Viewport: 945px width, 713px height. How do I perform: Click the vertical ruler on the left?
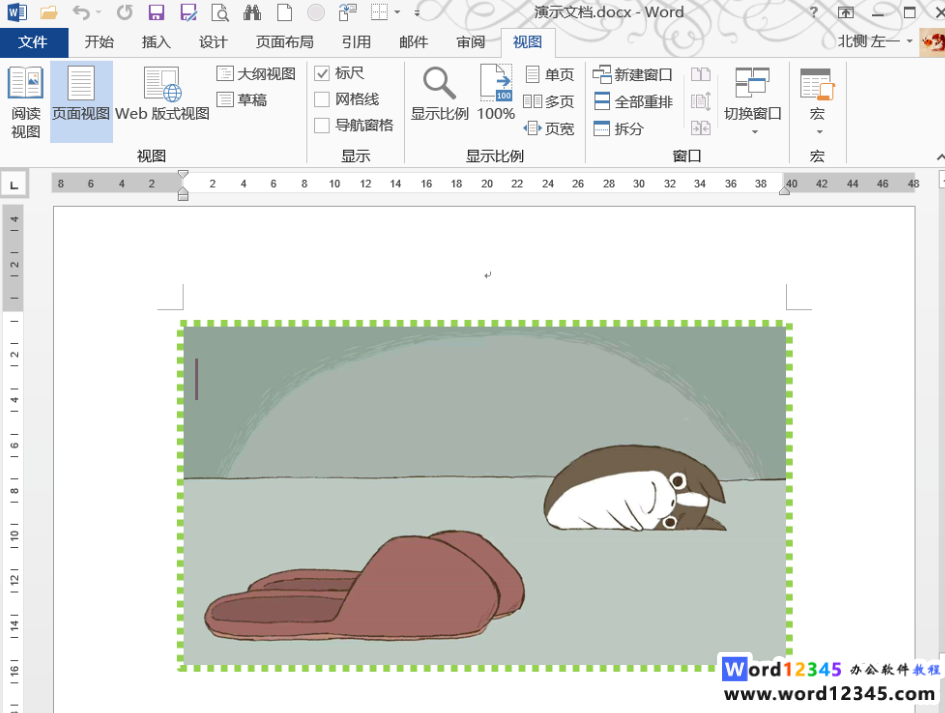pos(14,458)
